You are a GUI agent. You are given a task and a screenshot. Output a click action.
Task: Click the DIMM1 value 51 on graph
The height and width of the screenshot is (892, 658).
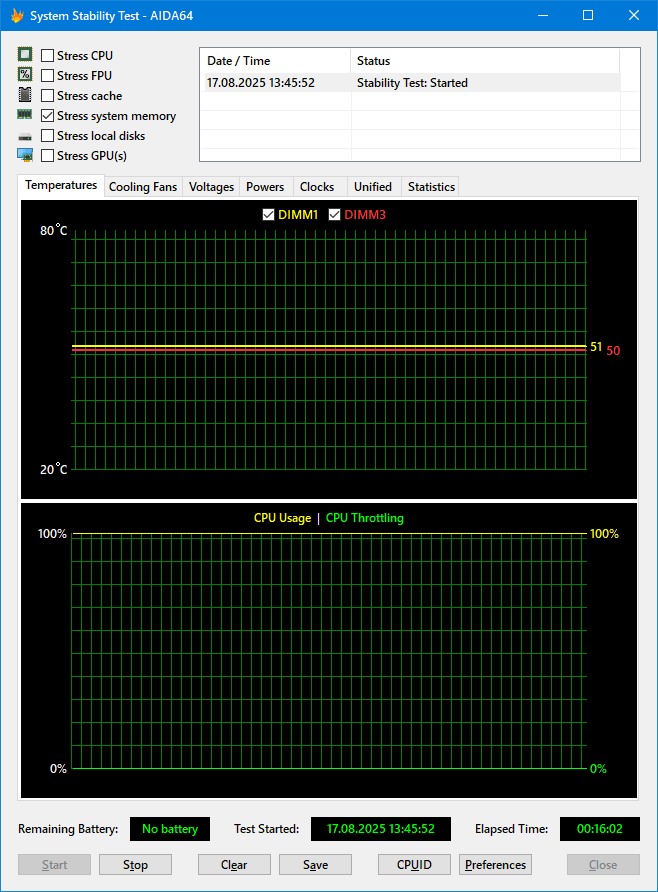[x=596, y=346]
